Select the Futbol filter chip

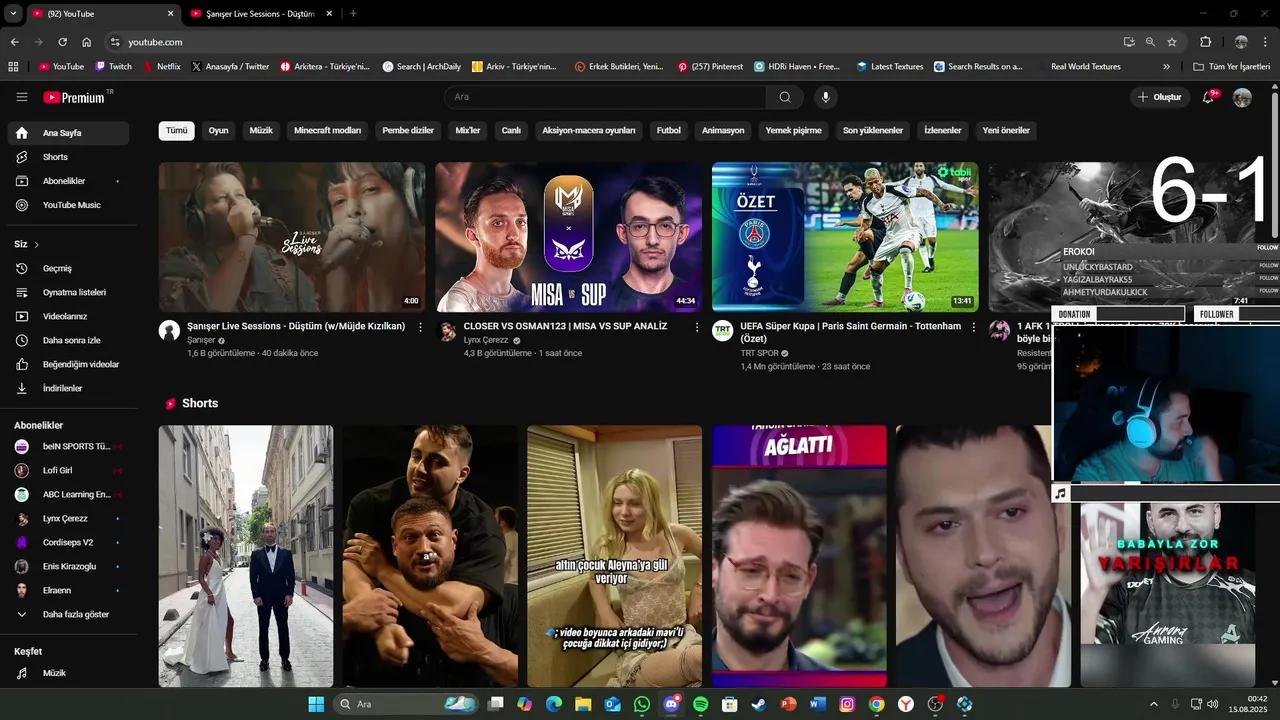pyautogui.click(x=668, y=130)
